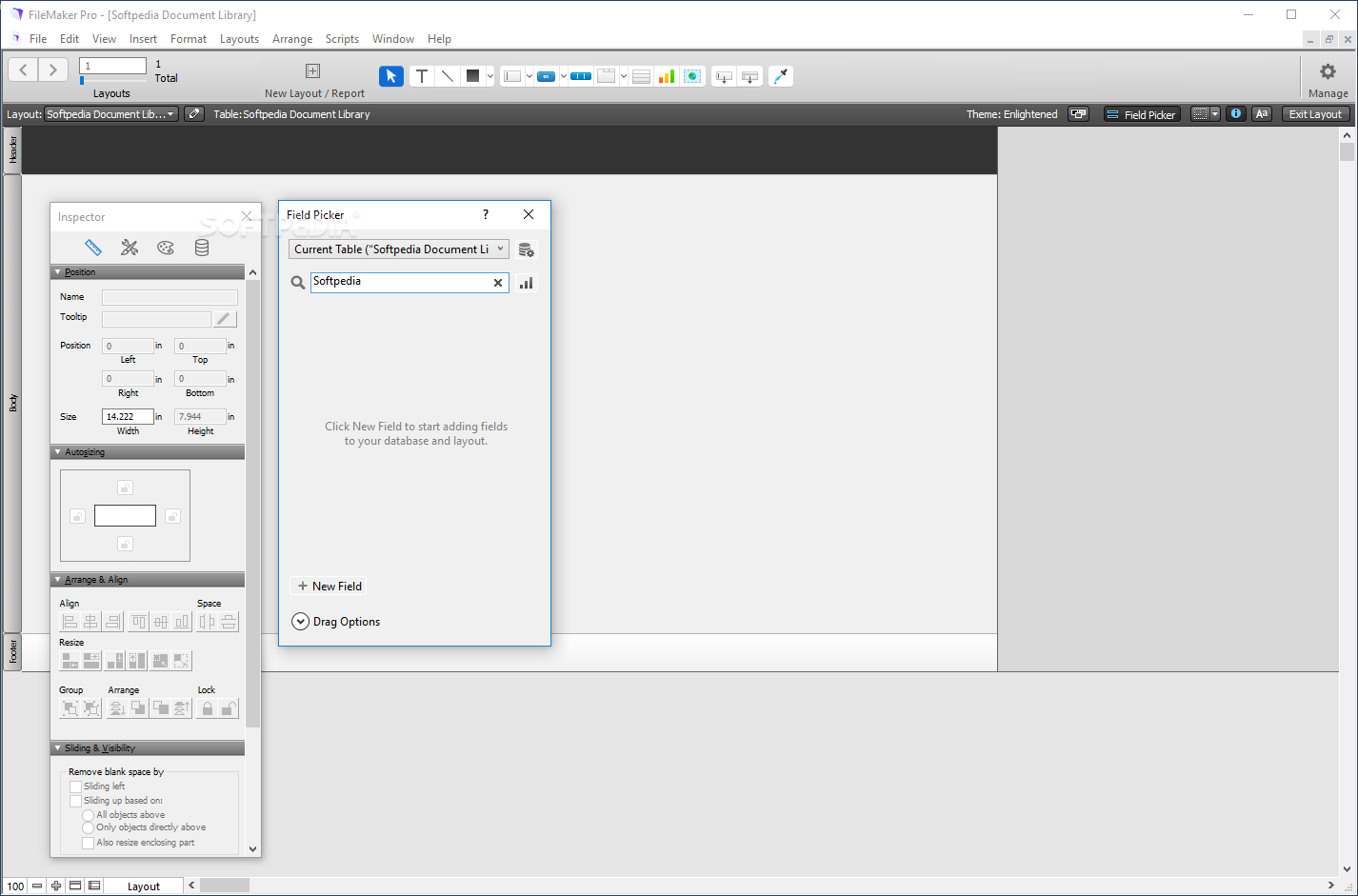1358x896 pixels.
Task: Select All objects above radio button
Action: (89, 815)
